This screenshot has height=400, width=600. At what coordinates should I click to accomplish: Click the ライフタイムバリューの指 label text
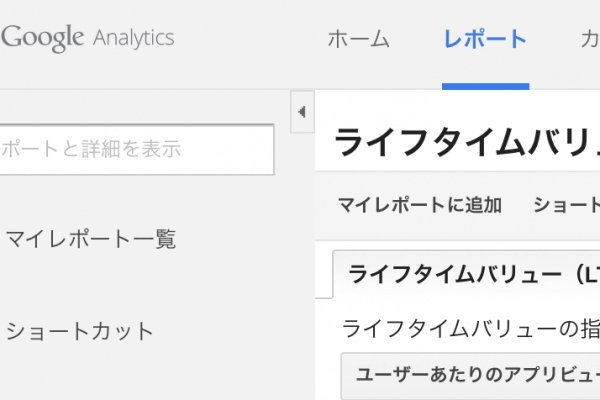pos(471,329)
